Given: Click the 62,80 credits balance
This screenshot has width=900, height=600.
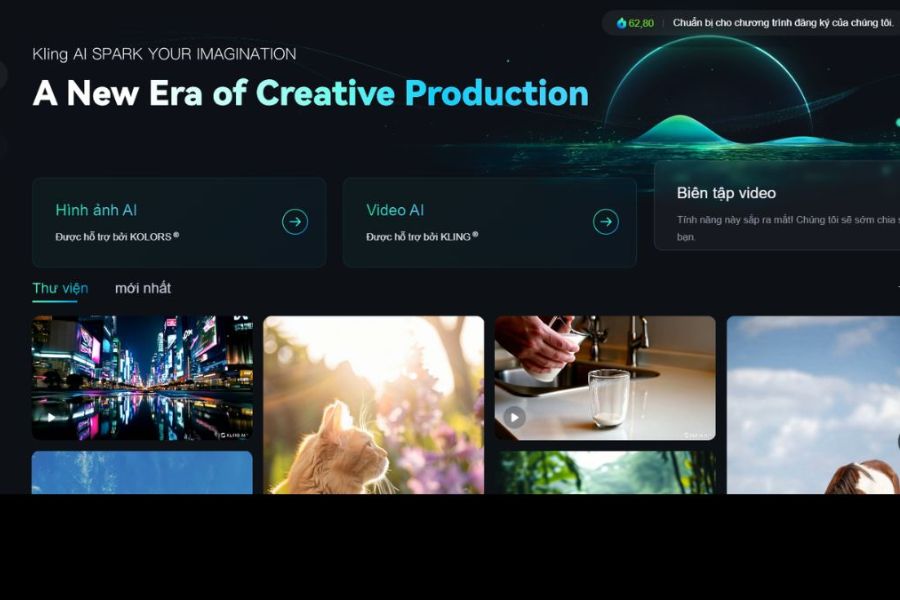Looking at the screenshot, I should pos(641,23).
